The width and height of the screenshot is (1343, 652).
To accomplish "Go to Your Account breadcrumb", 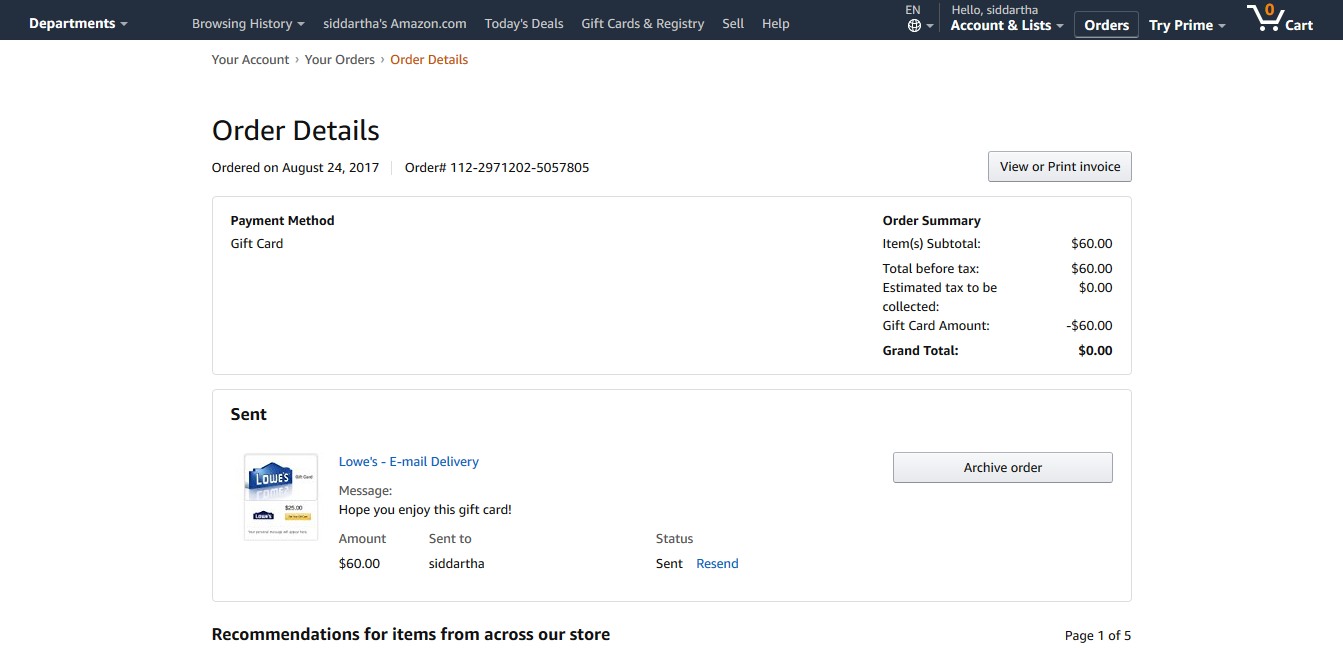I will 250,60.
